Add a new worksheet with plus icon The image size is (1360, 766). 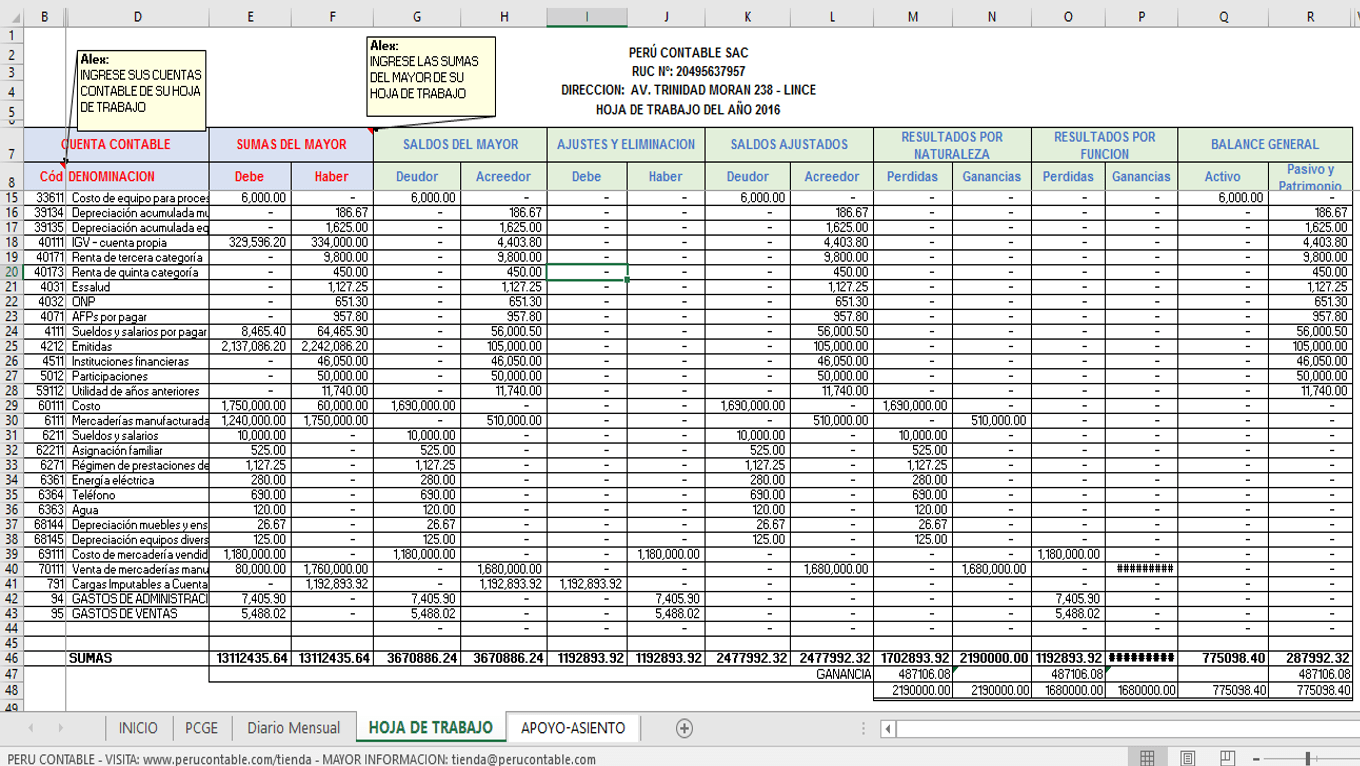point(684,728)
